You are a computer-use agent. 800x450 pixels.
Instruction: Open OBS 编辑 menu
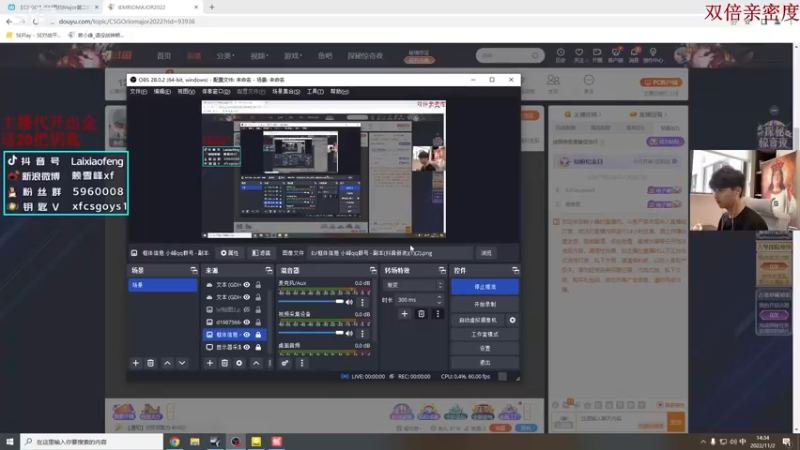click(162, 92)
